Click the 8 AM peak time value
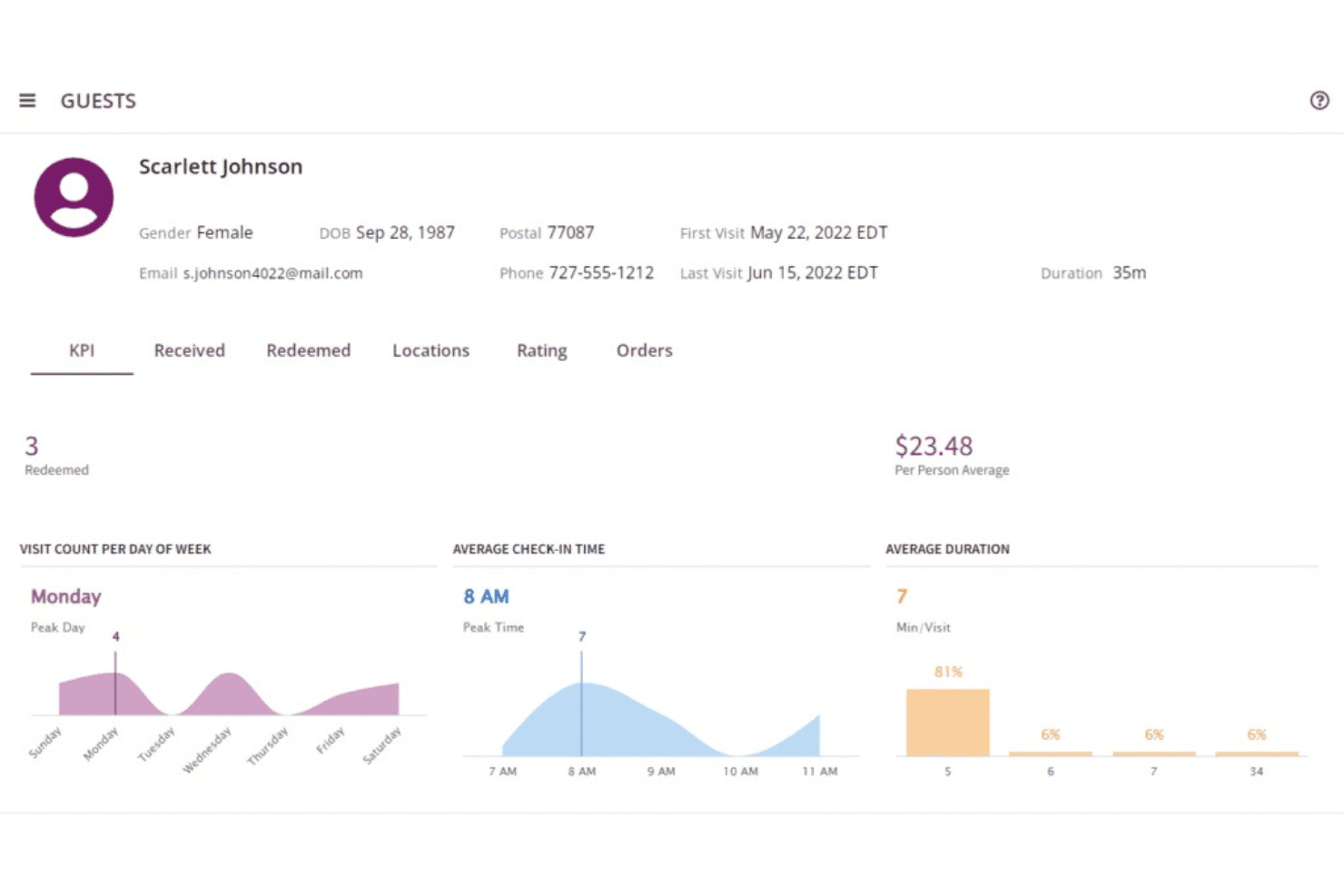Screen dimensions: 1344x896 pyautogui.click(x=486, y=596)
